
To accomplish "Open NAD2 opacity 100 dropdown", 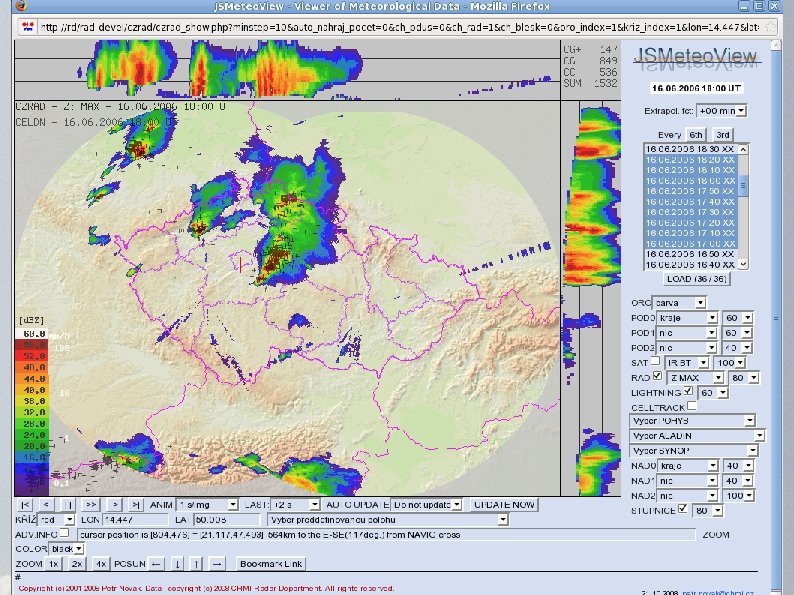I will tap(739, 495).
